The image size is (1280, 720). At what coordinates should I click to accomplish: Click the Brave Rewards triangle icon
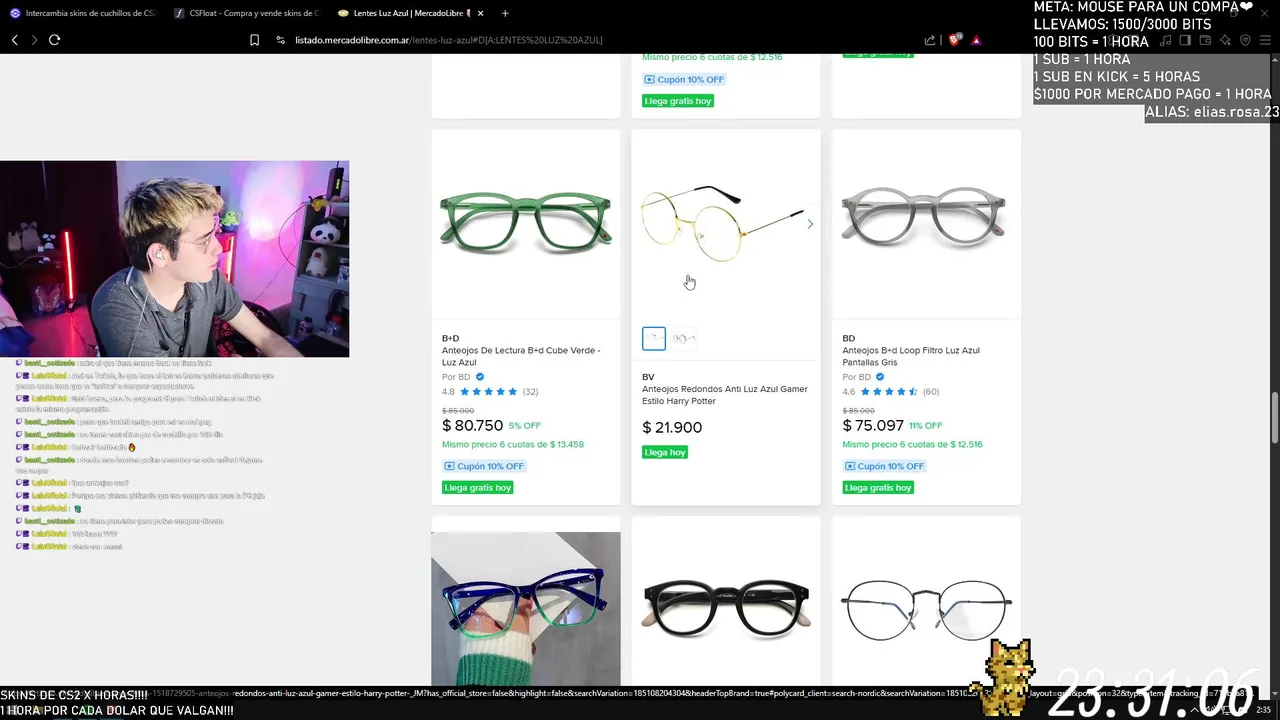click(976, 40)
